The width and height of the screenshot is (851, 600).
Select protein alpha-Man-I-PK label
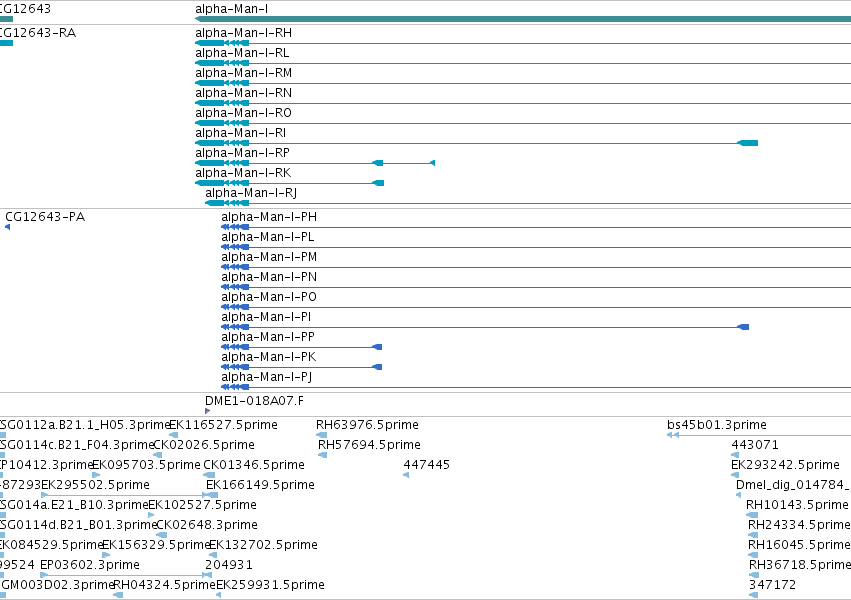pos(269,358)
